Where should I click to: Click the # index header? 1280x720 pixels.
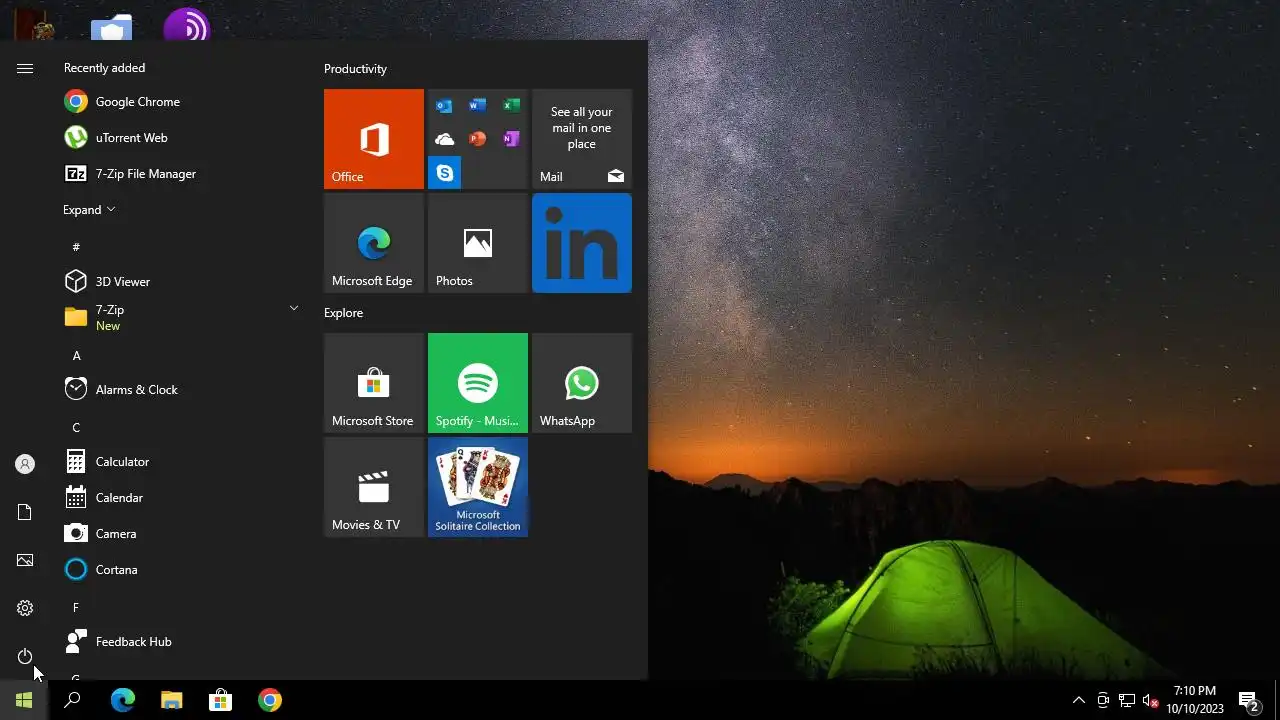pyautogui.click(x=76, y=247)
